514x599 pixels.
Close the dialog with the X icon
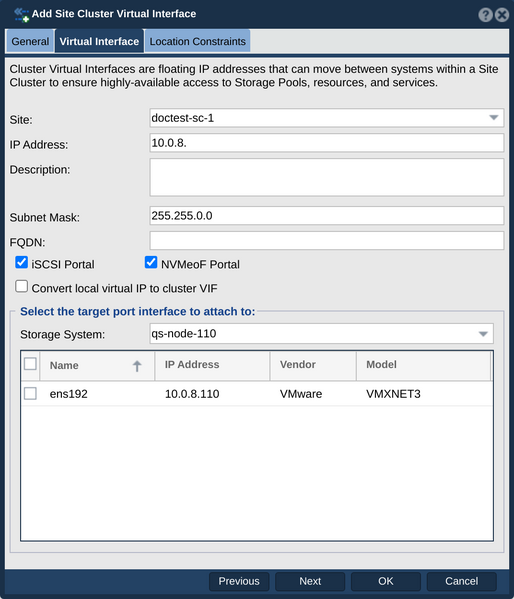point(502,15)
